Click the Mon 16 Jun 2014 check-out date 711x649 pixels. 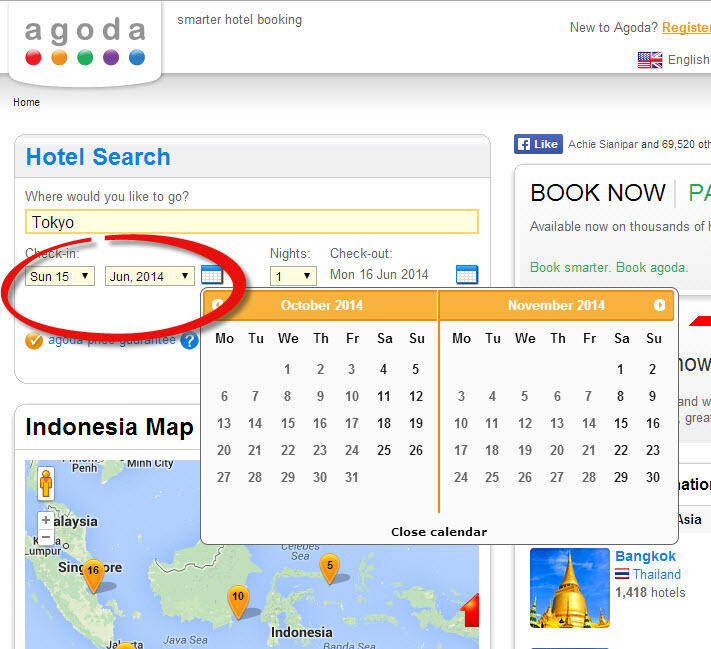pos(379,274)
